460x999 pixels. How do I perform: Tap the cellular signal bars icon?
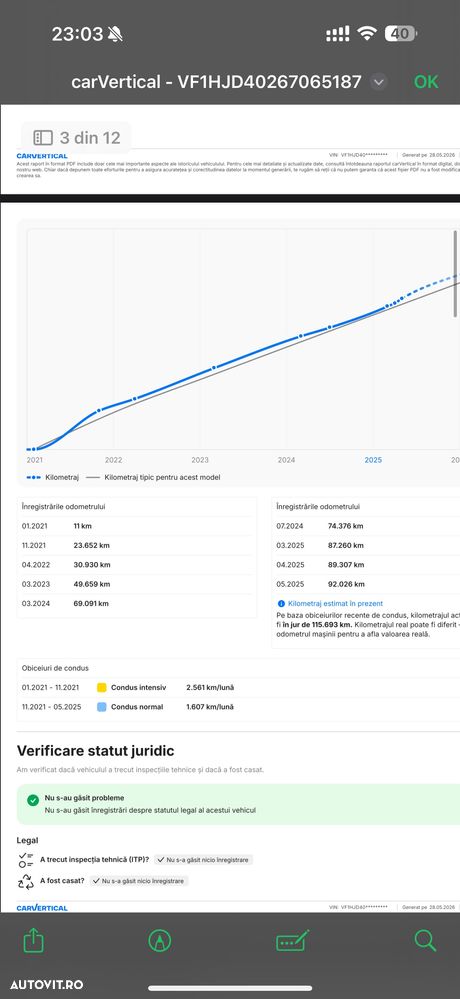click(338, 34)
